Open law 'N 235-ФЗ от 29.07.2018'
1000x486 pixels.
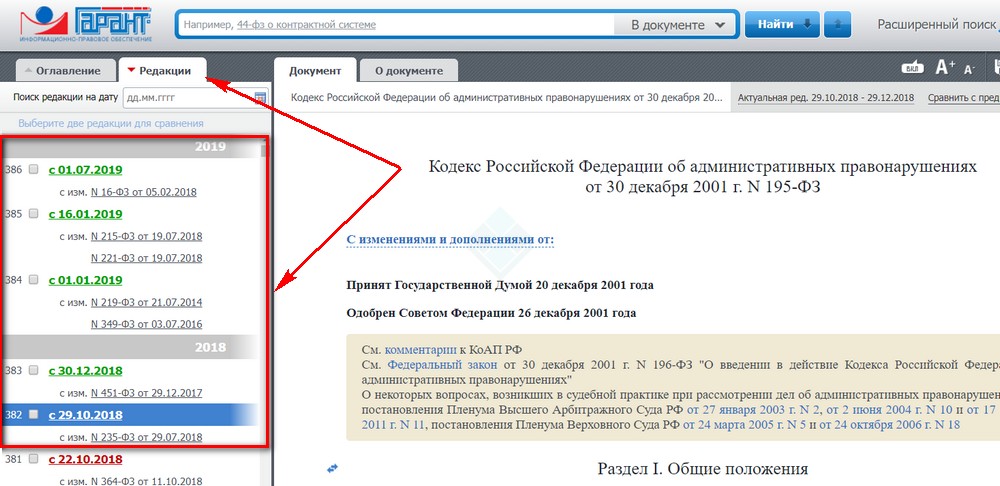(147, 437)
